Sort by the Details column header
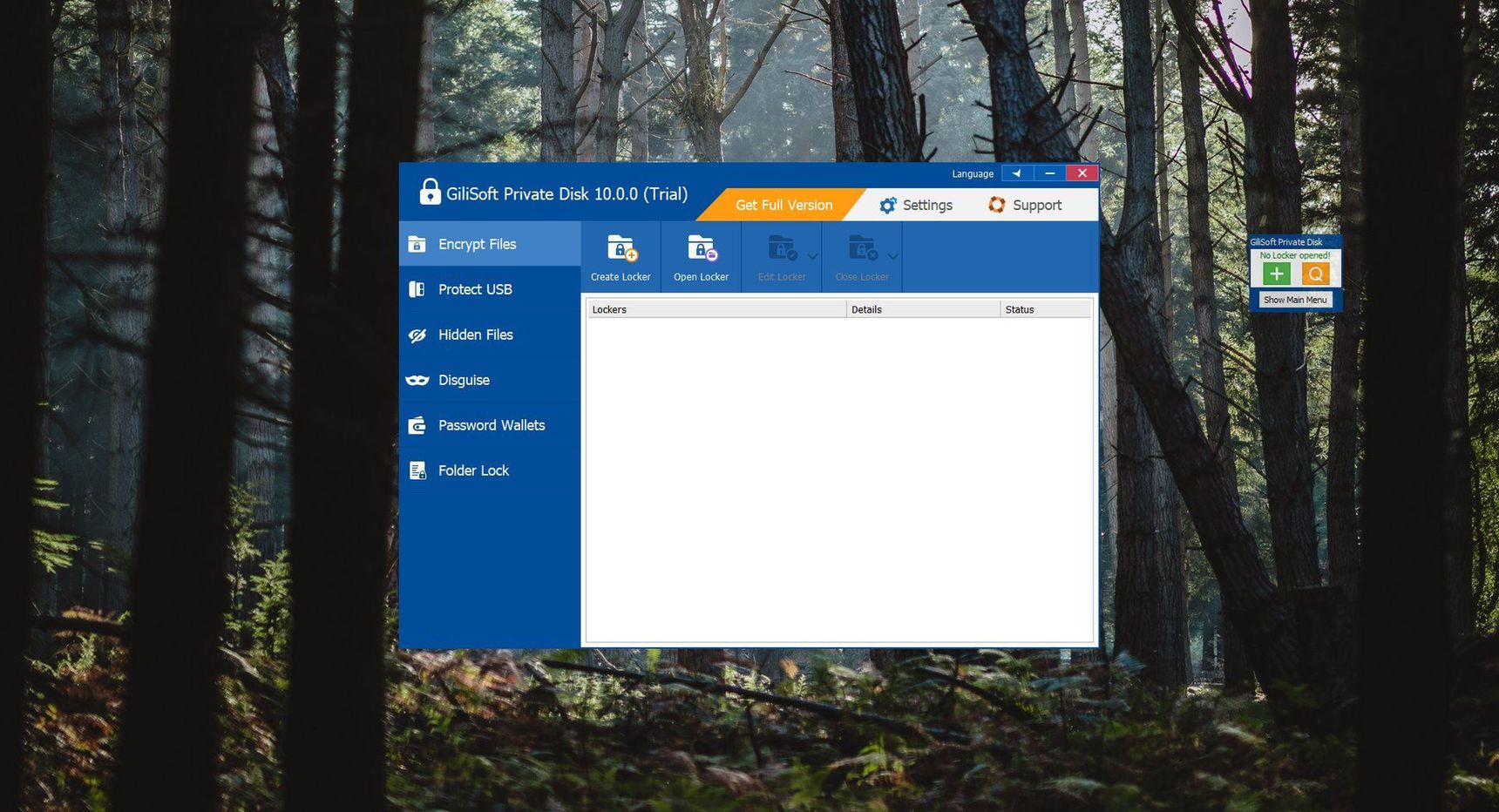 tap(923, 309)
